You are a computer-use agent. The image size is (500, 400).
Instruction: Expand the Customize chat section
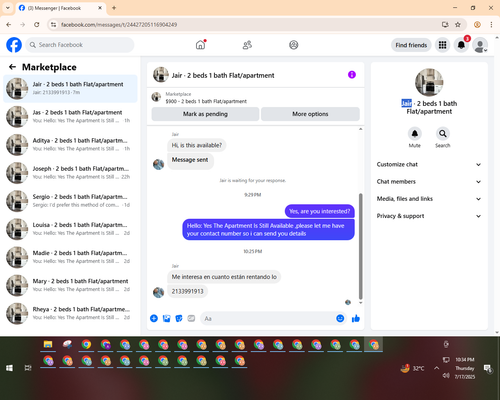[429, 164]
